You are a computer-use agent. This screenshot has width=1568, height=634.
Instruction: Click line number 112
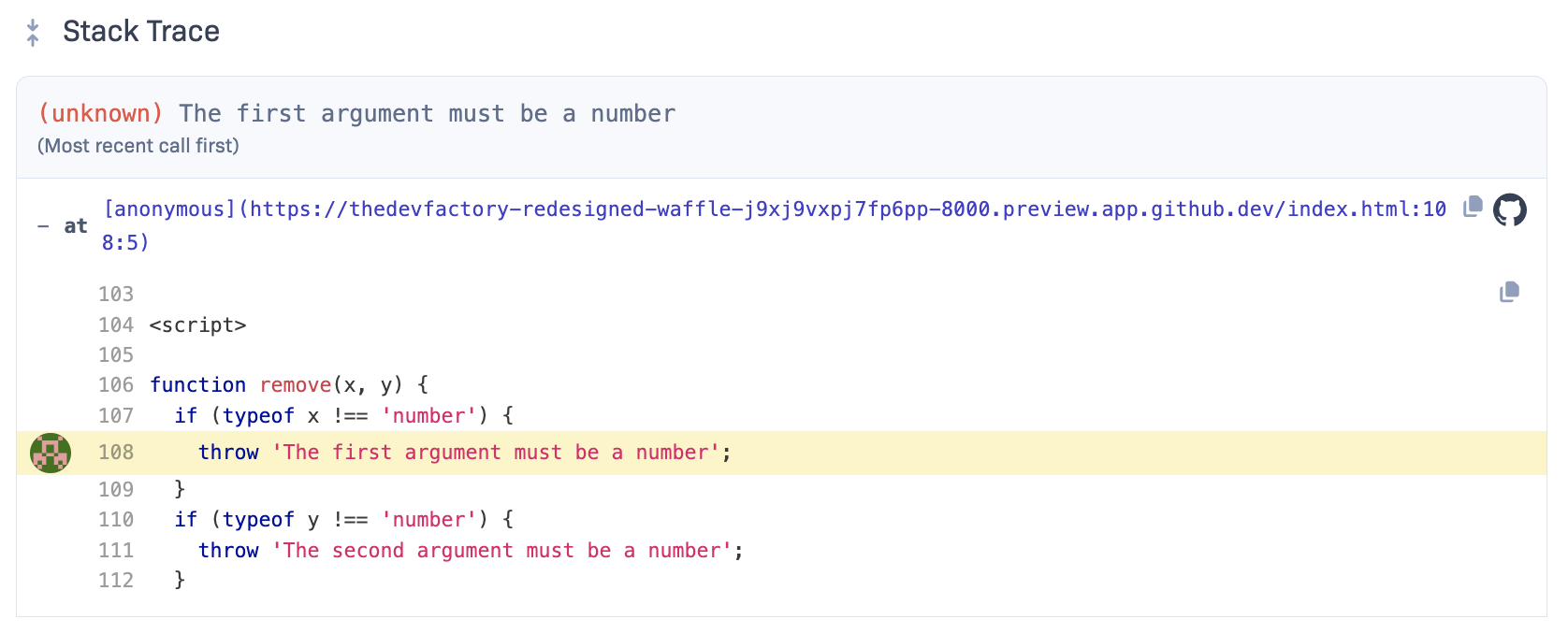(116, 581)
